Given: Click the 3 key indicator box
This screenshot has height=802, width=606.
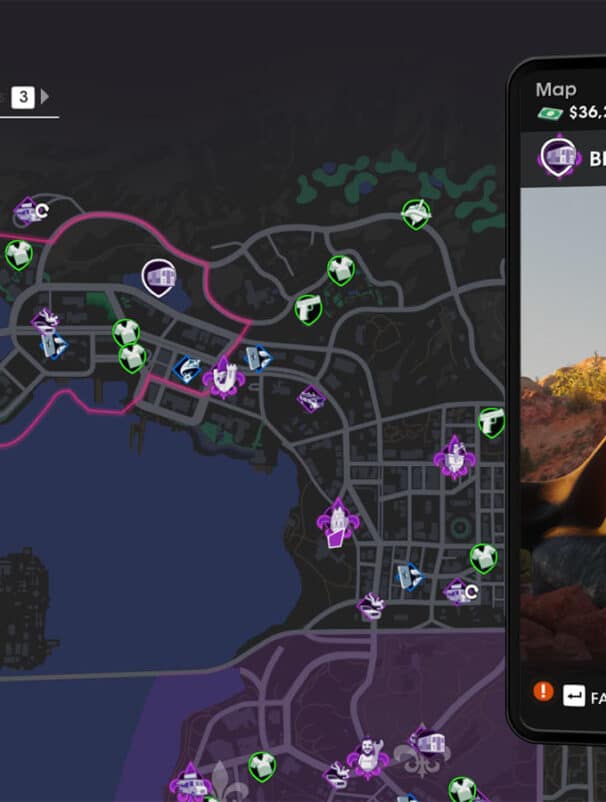Looking at the screenshot, I should 23,97.
